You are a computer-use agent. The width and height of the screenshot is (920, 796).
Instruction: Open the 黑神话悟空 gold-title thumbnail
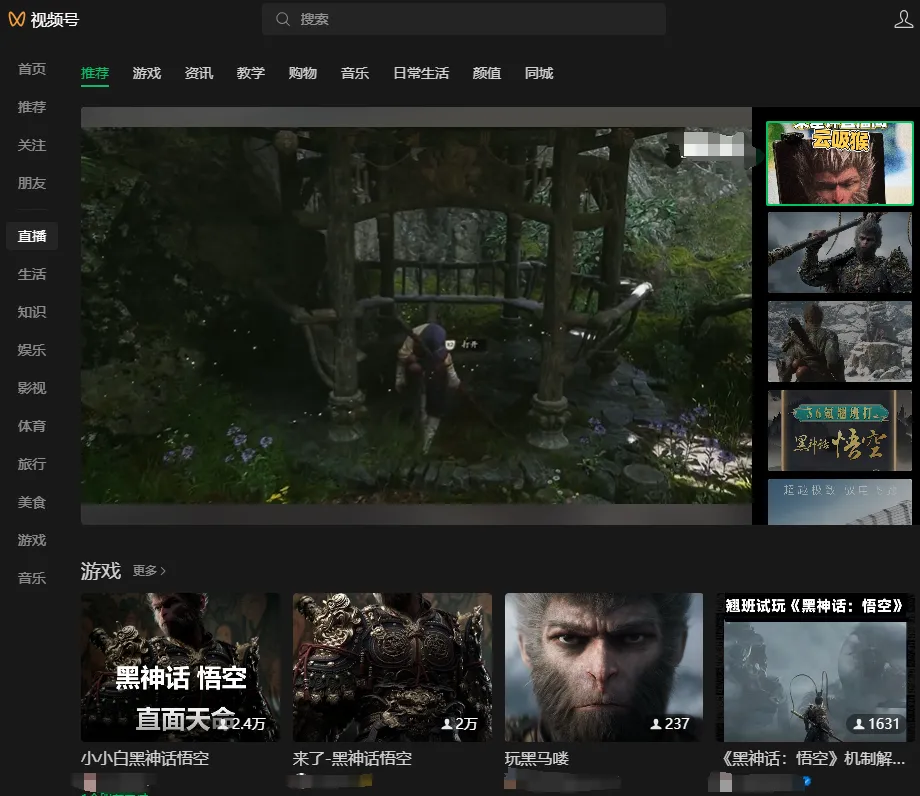coord(839,430)
